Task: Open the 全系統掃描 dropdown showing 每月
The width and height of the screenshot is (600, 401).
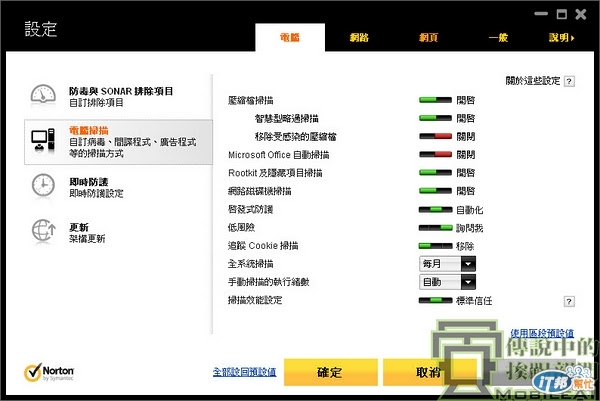Action: click(447, 264)
